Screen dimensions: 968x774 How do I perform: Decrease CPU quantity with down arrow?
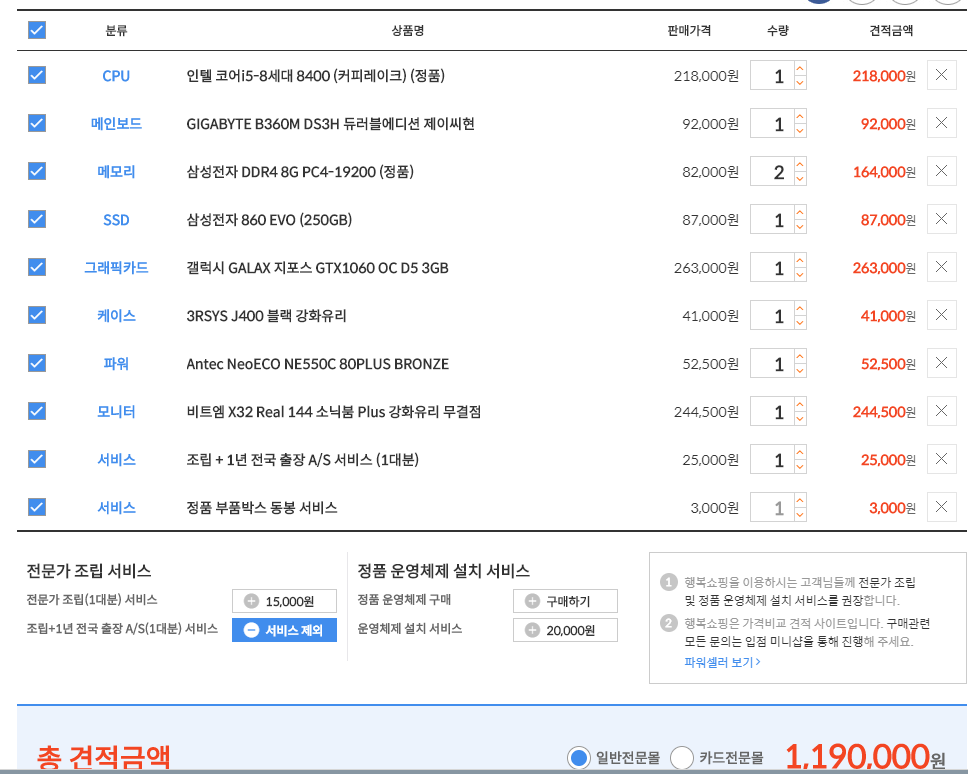click(800, 83)
